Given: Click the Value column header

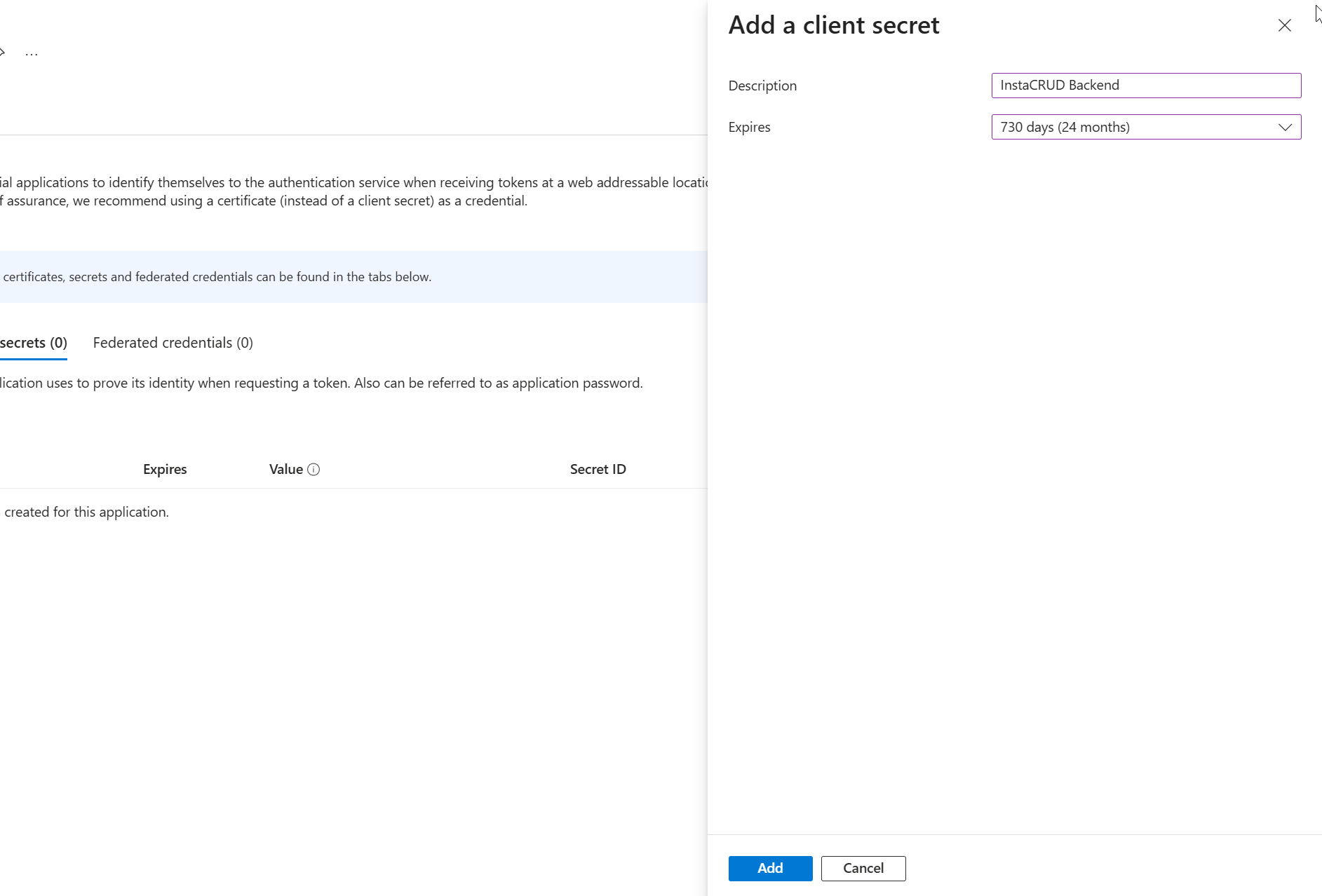Looking at the screenshot, I should point(285,469).
